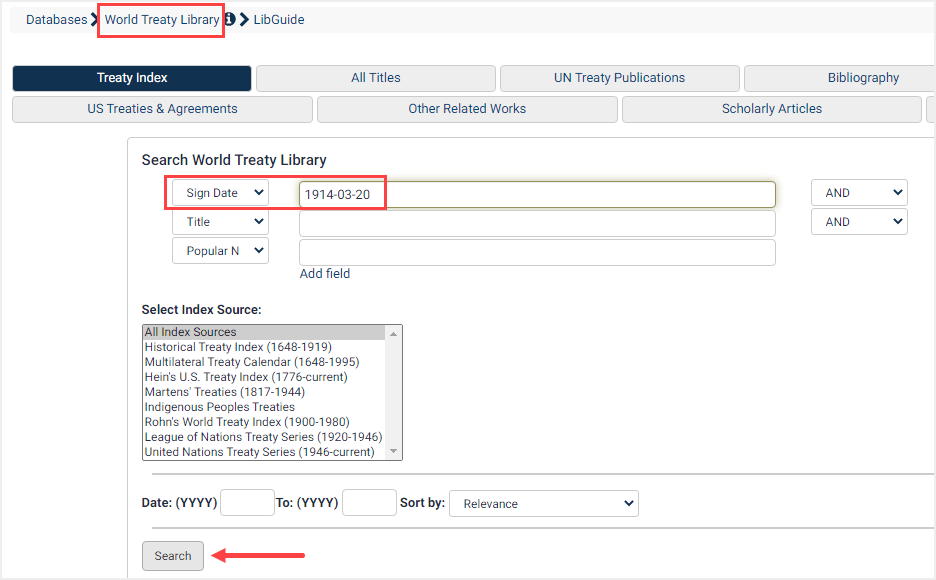The image size is (936, 580).
Task: Expand the Sign Date field dropdown
Action: tap(220, 193)
